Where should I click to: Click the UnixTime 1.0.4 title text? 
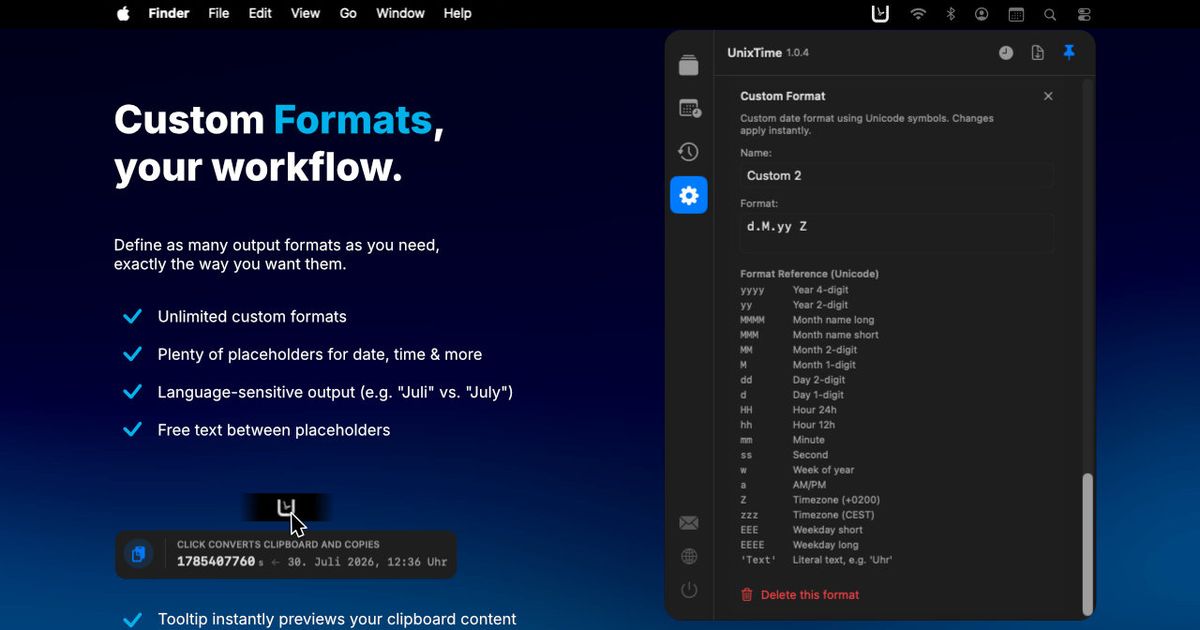[x=768, y=52]
